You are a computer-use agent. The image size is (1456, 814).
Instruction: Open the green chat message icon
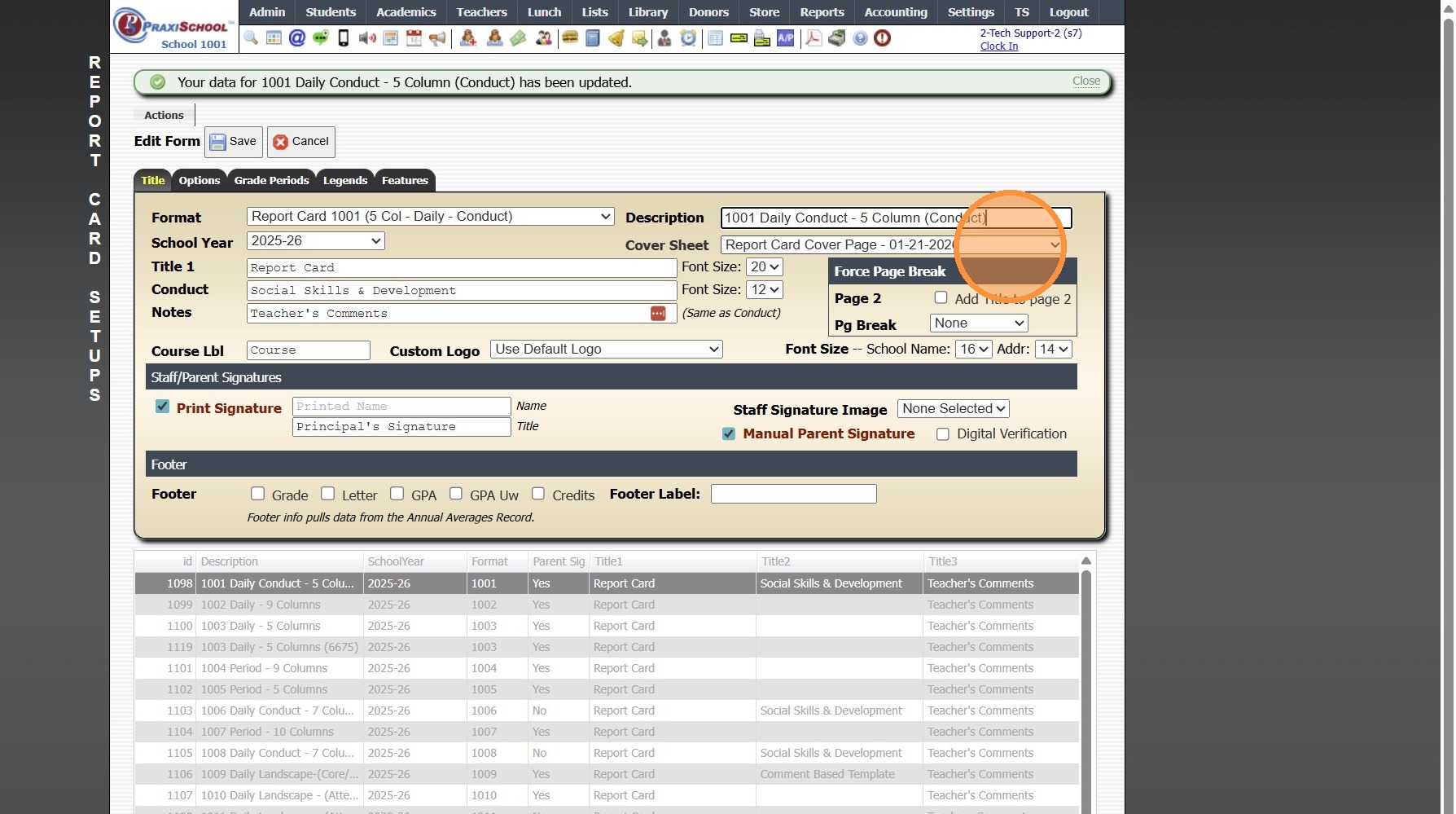(x=321, y=38)
